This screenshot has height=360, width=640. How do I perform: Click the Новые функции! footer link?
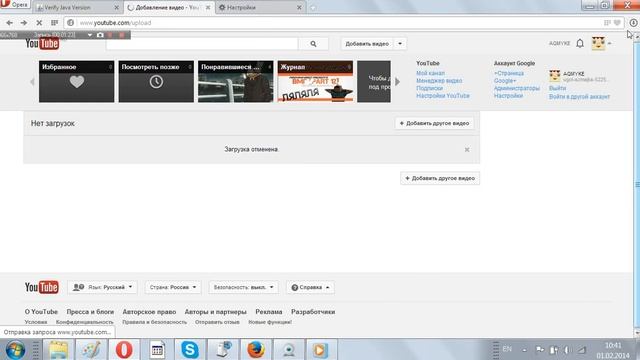click(x=270, y=322)
